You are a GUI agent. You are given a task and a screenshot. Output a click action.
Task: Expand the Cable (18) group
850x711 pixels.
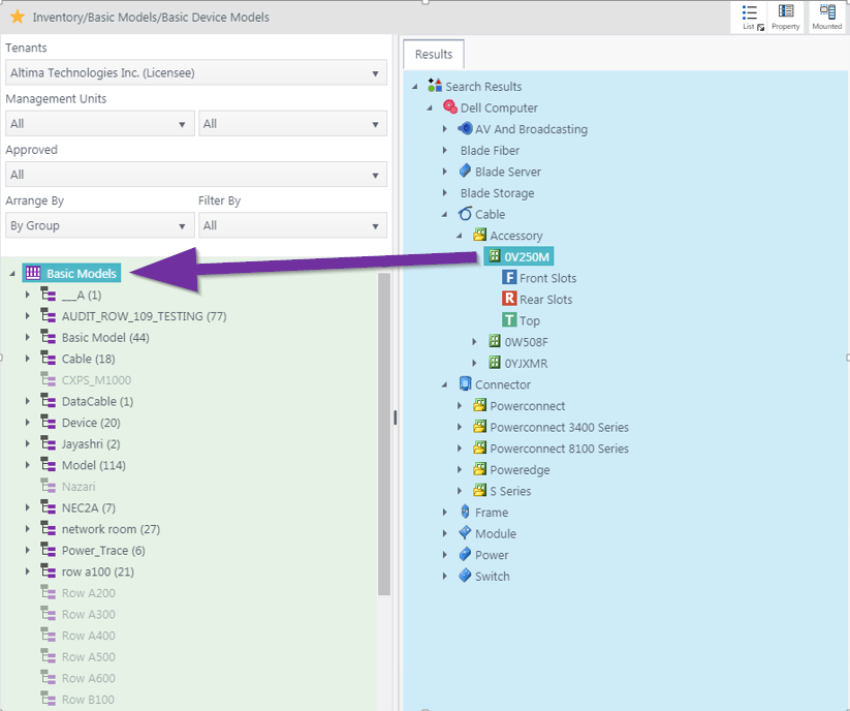(28, 358)
